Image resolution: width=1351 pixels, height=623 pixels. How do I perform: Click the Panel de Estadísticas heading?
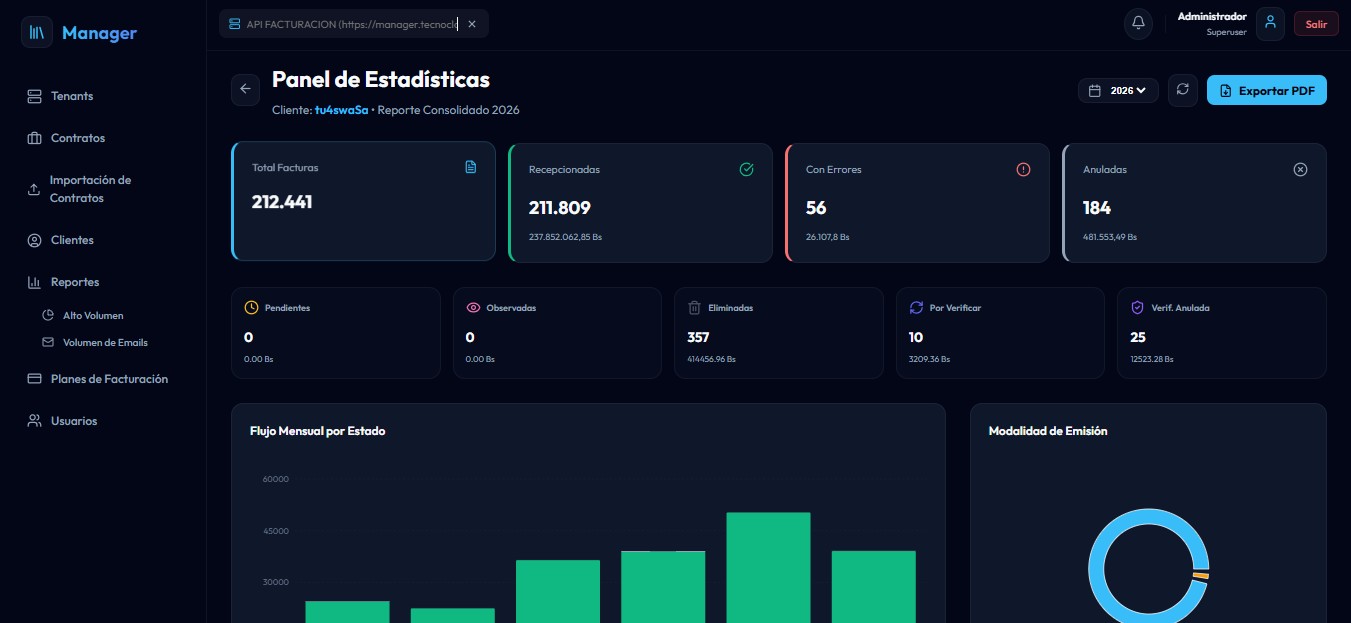point(381,79)
